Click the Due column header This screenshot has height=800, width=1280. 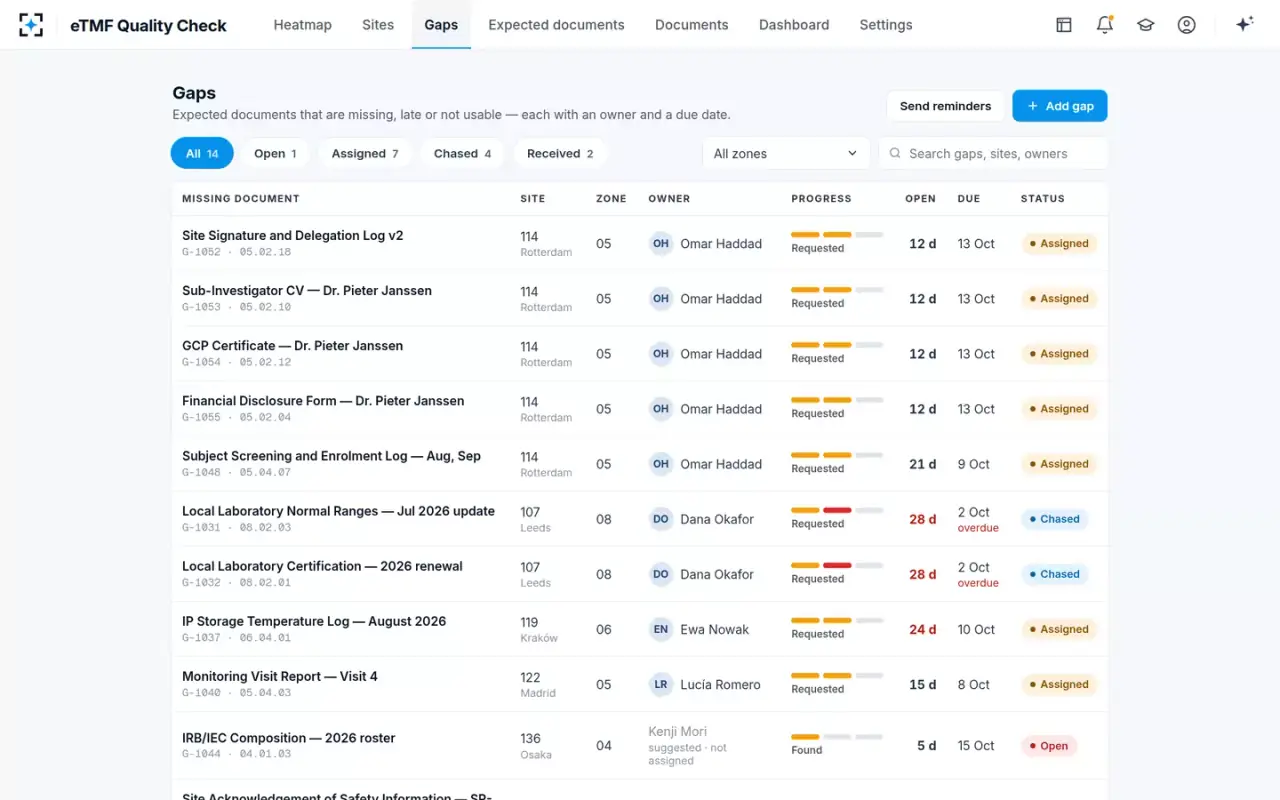(969, 199)
